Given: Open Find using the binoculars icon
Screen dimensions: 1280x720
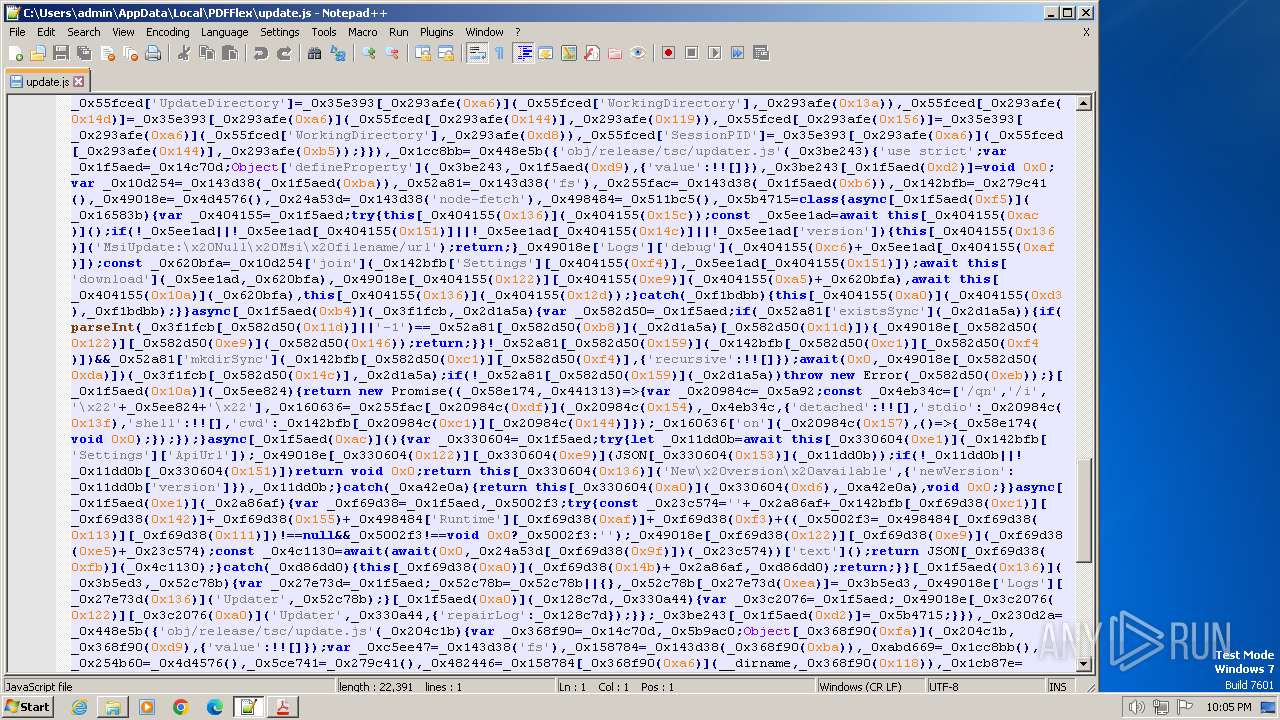Looking at the screenshot, I should 314,53.
